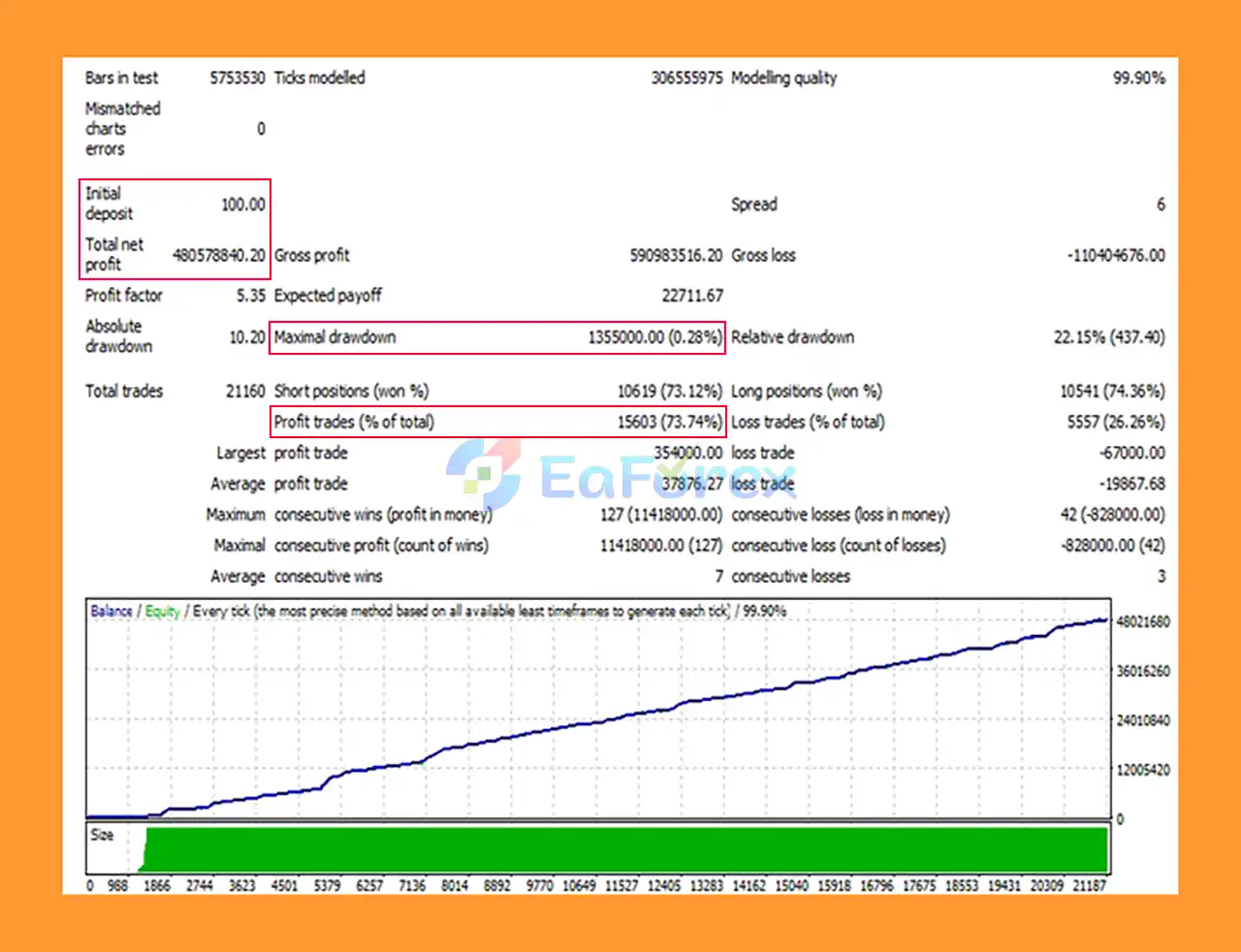Select the Modelling quality 99.90% value
This screenshot has width=1241, height=952.
[x=1138, y=78]
